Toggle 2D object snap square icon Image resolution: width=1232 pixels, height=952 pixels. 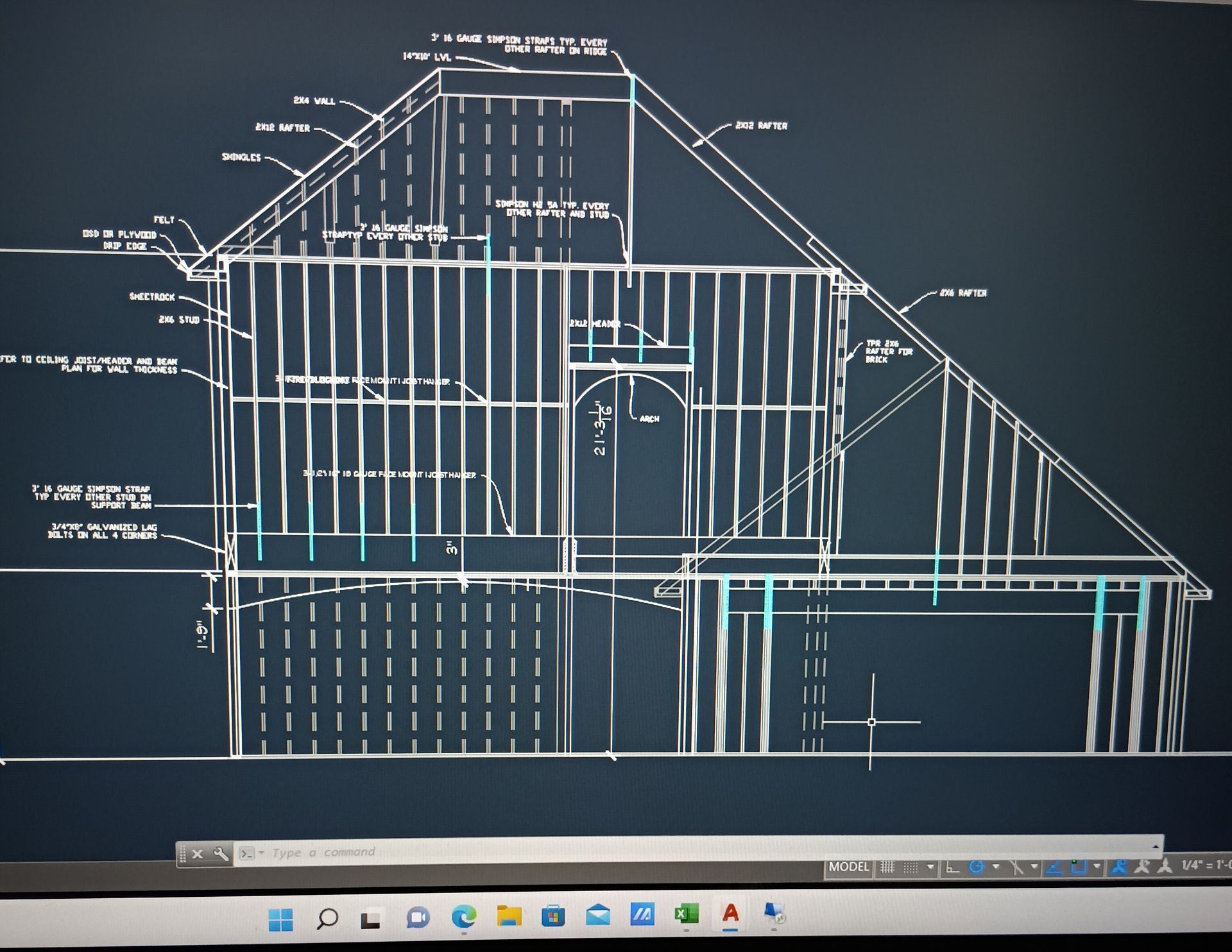1079,867
